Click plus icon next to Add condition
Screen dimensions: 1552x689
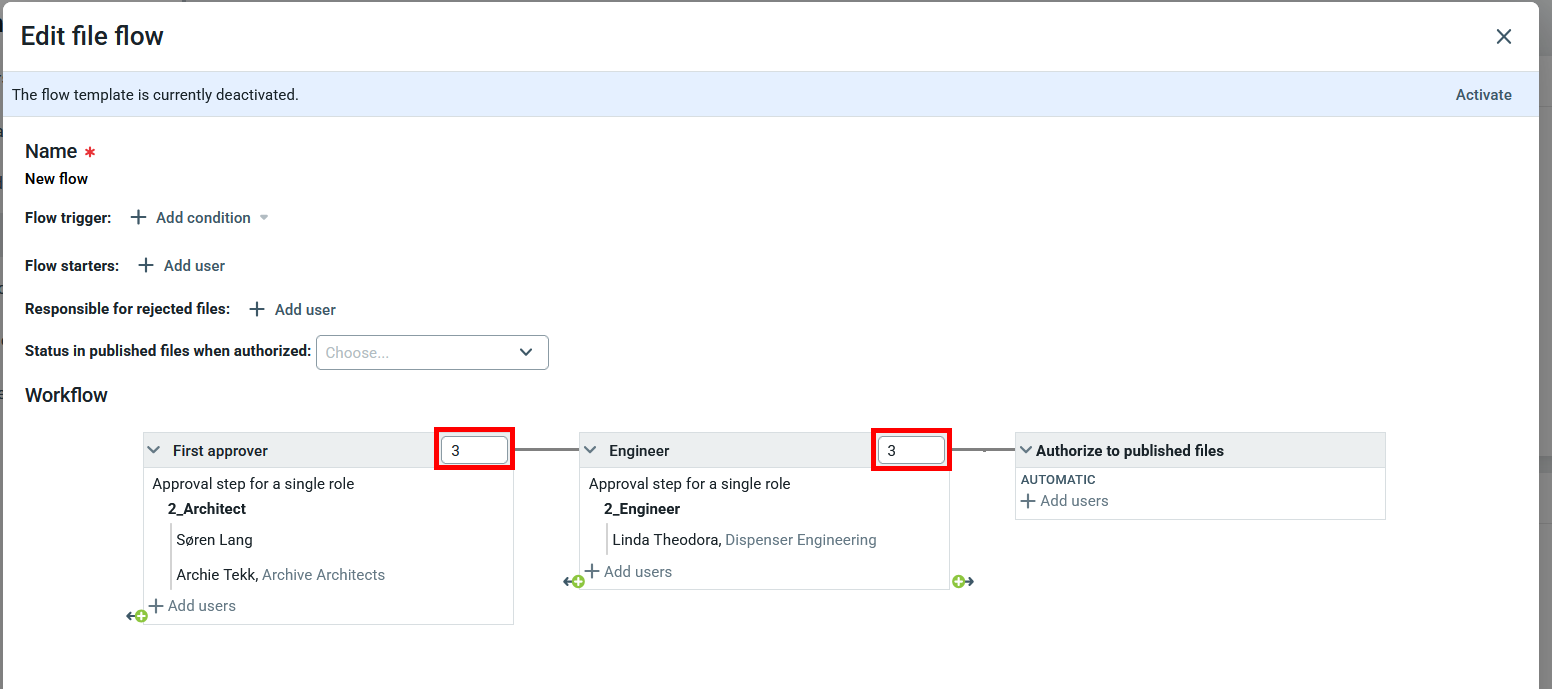pos(139,218)
